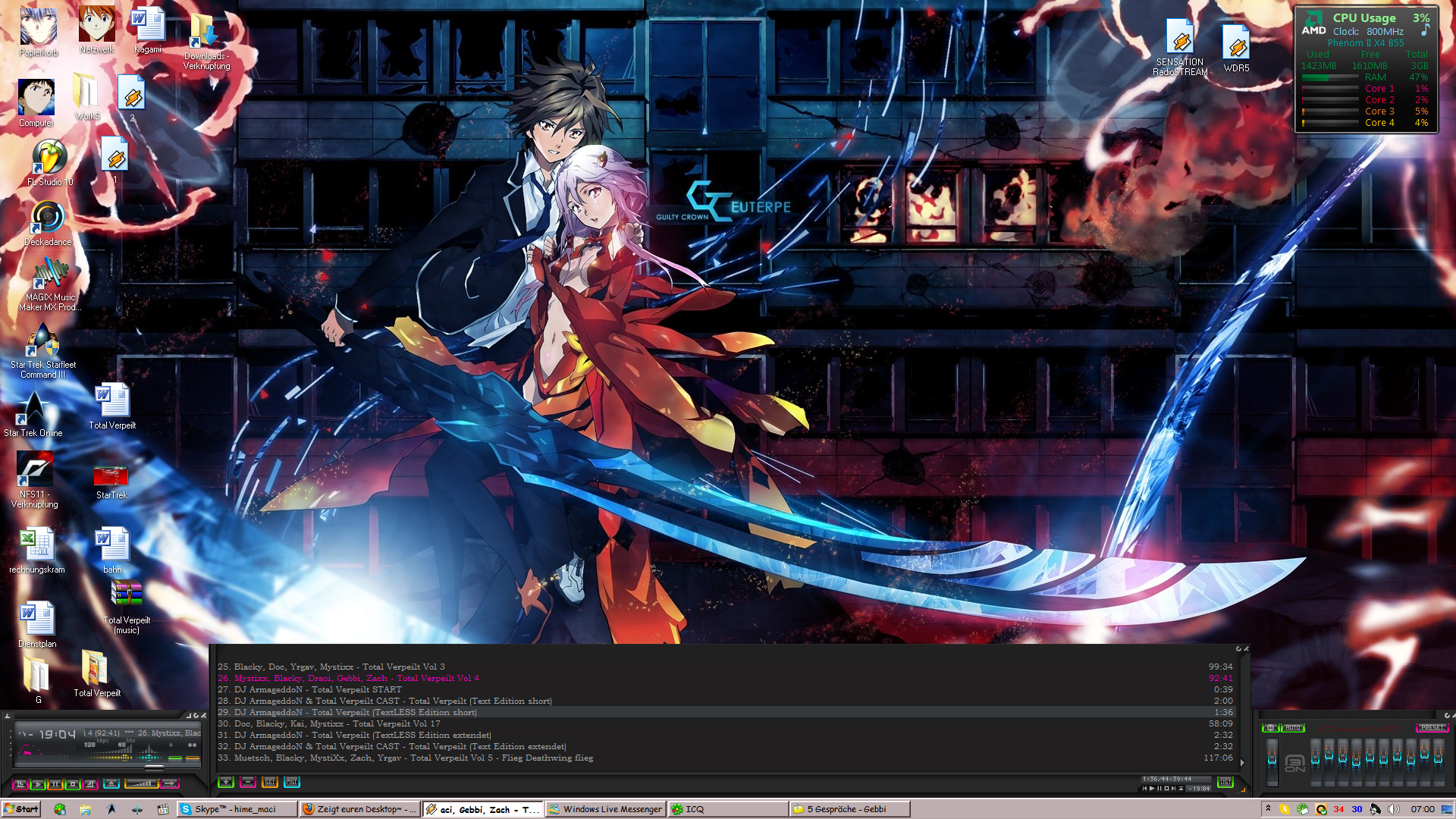The height and width of the screenshot is (819, 1456).
Task: Click the Winamp eject/open file button
Action: (x=111, y=783)
